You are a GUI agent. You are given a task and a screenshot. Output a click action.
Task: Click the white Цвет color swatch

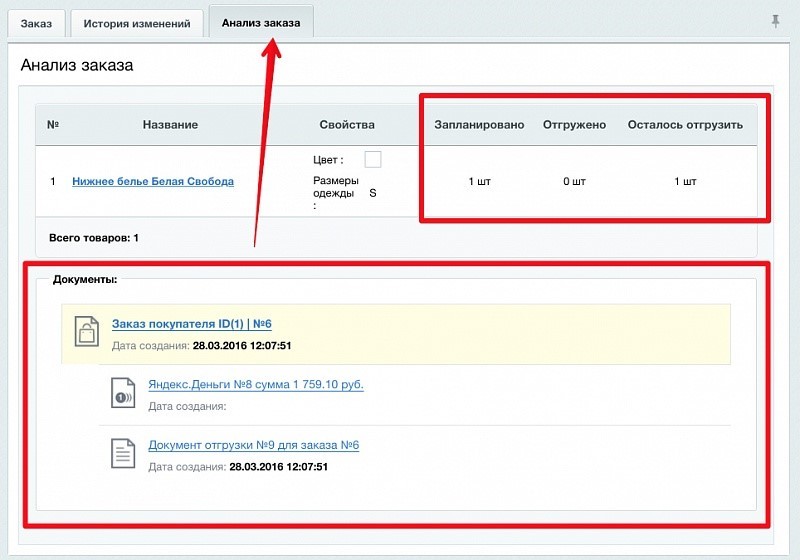click(373, 159)
